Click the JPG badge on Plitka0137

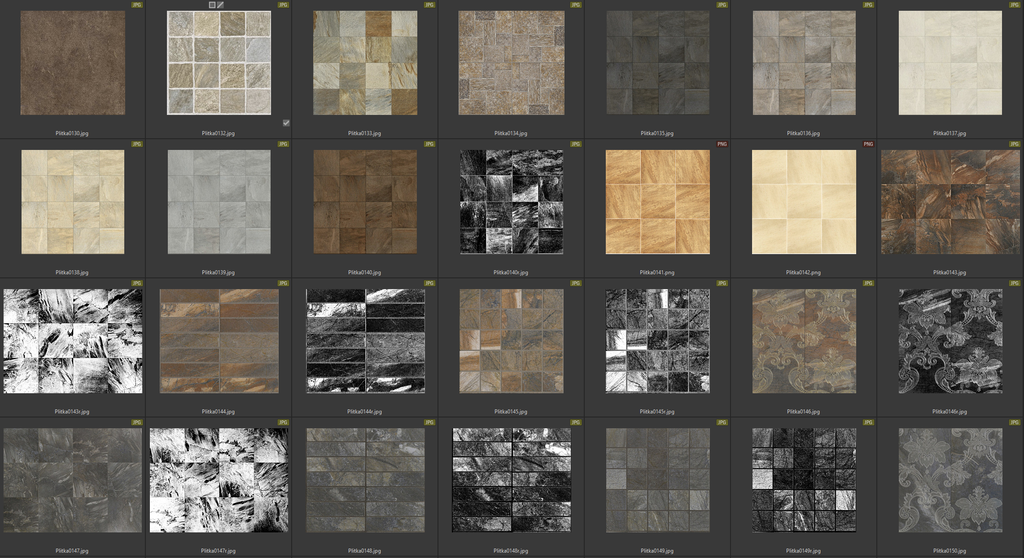coord(1014,5)
